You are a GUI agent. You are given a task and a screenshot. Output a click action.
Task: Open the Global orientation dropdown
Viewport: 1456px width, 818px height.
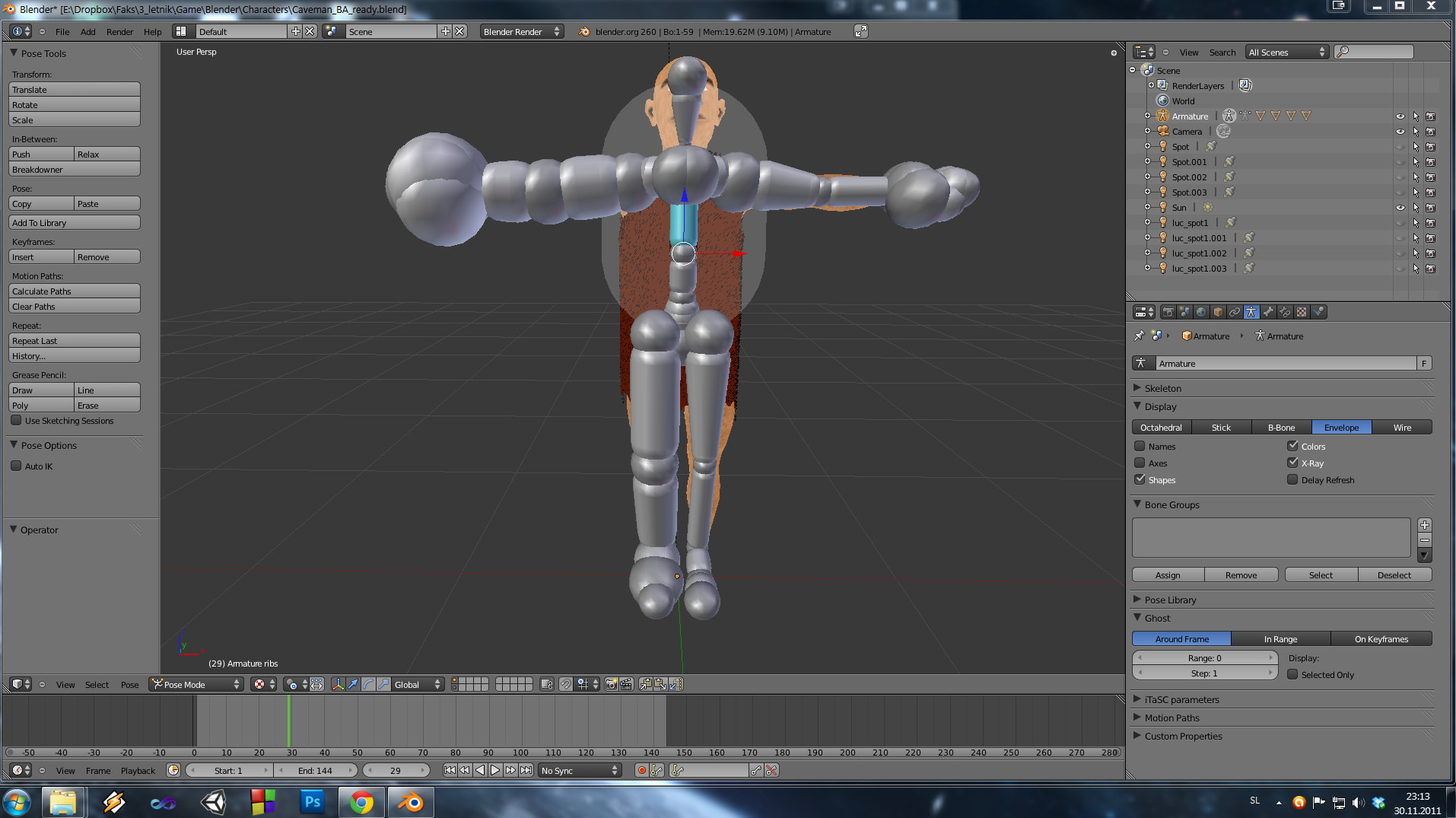[x=418, y=684]
